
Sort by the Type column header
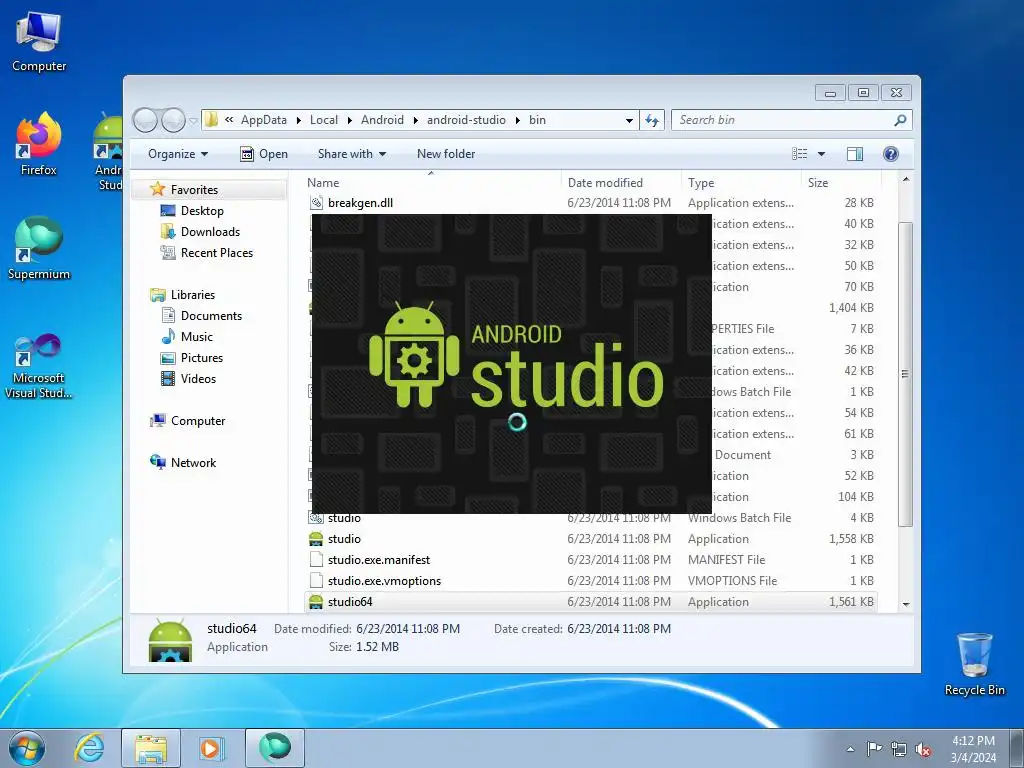pyautogui.click(x=741, y=183)
